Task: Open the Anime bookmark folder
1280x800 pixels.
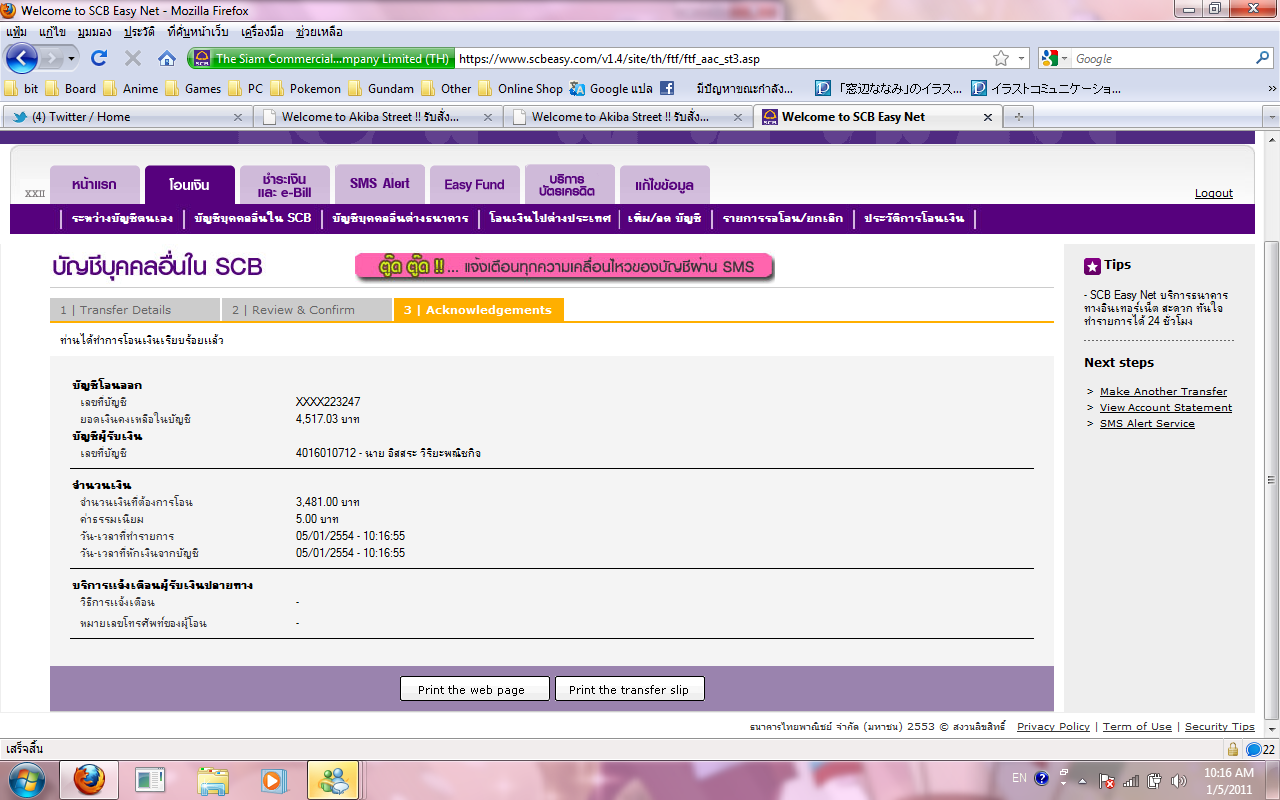Action: 131,88
